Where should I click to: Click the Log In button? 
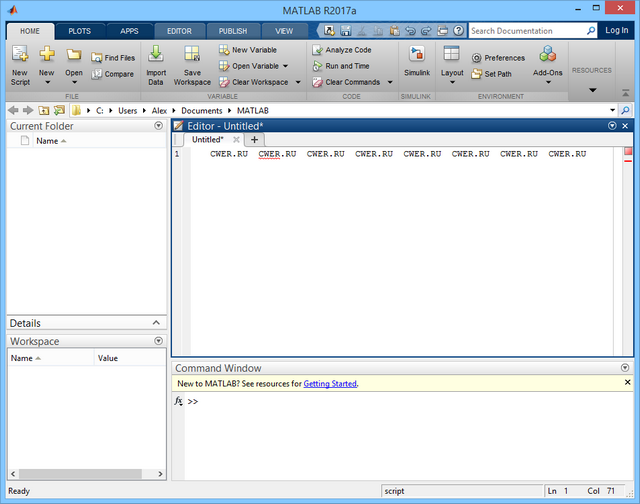click(x=617, y=31)
